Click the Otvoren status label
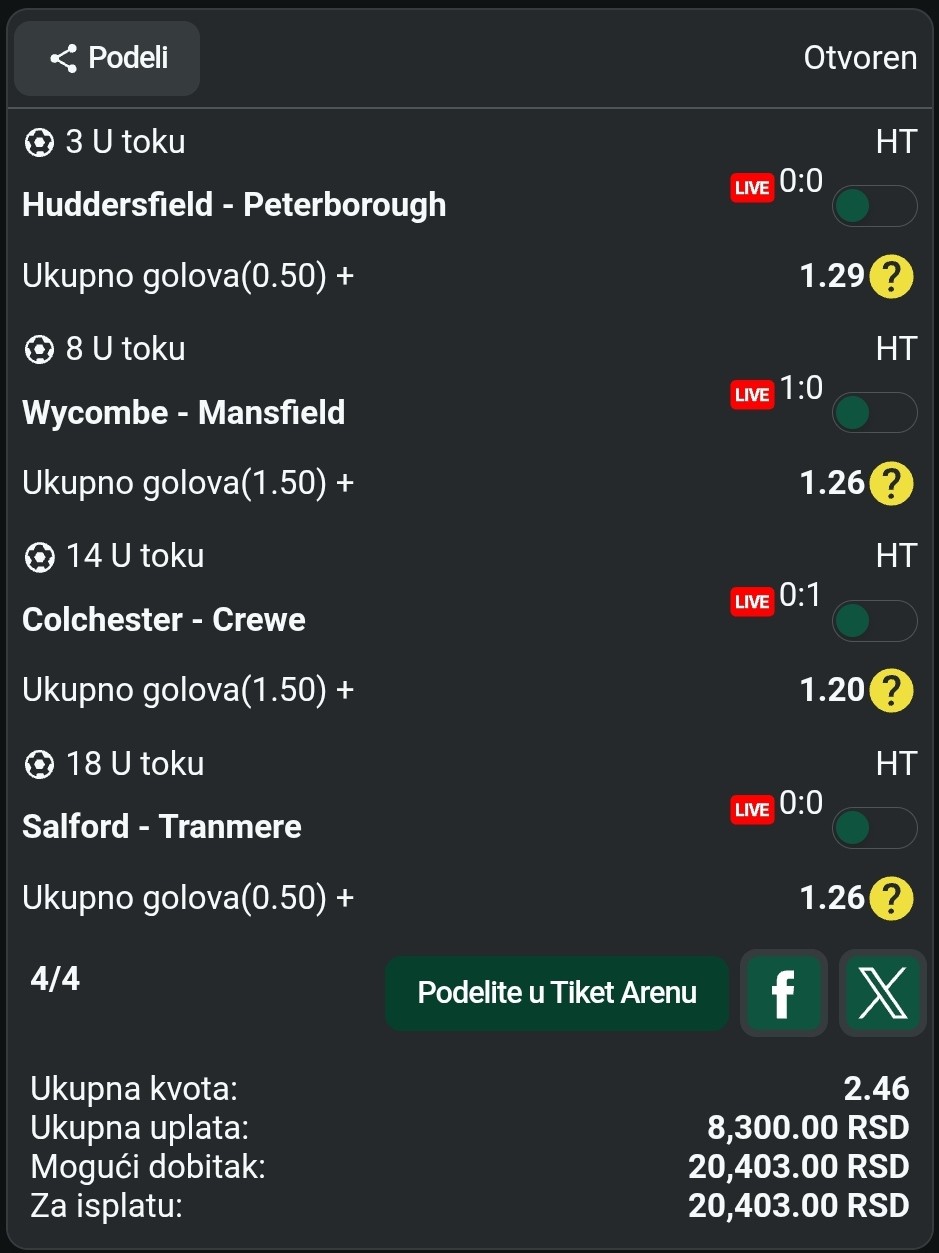The width and height of the screenshot is (939, 1253). tap(860, 58)
